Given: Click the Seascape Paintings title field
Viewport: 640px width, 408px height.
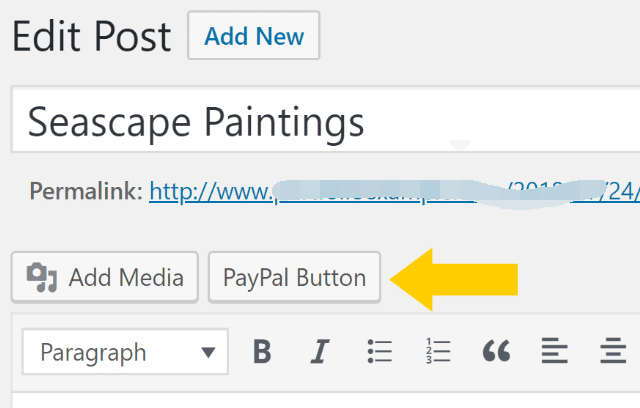Looking at the screenshot, I should click(x=326, y=120).
